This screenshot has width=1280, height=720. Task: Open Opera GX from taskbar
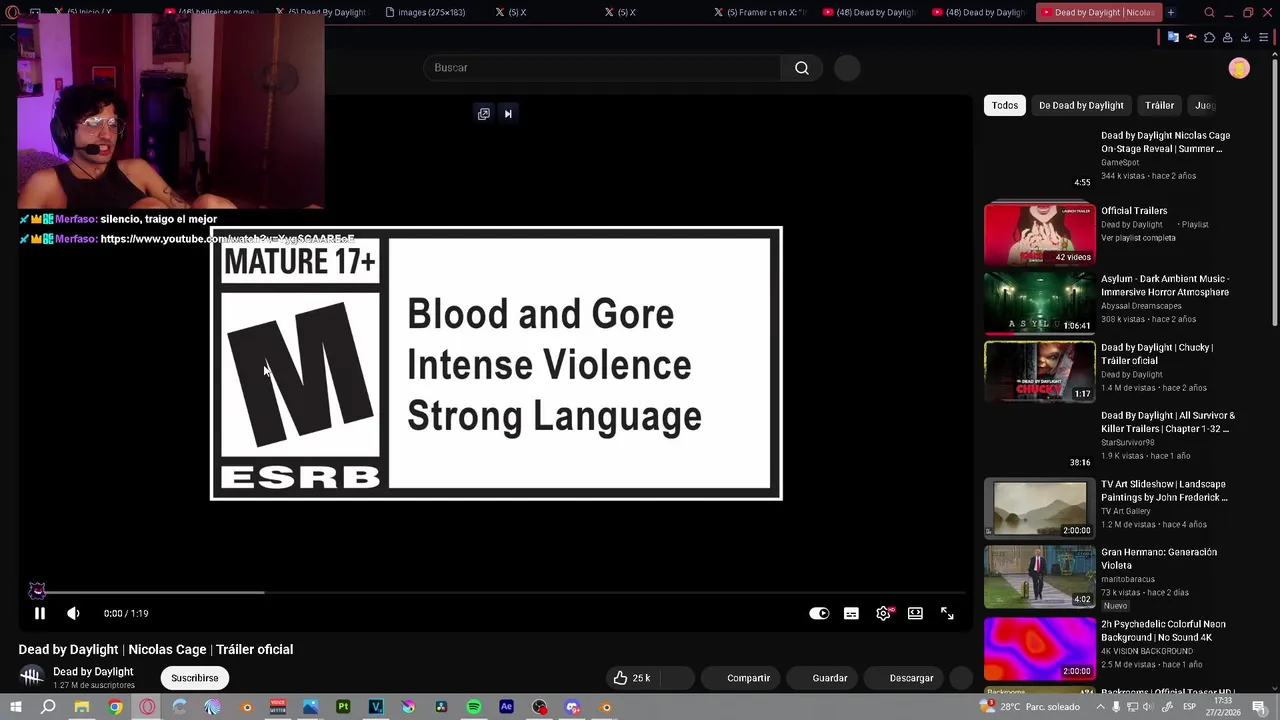click(148, 707)
